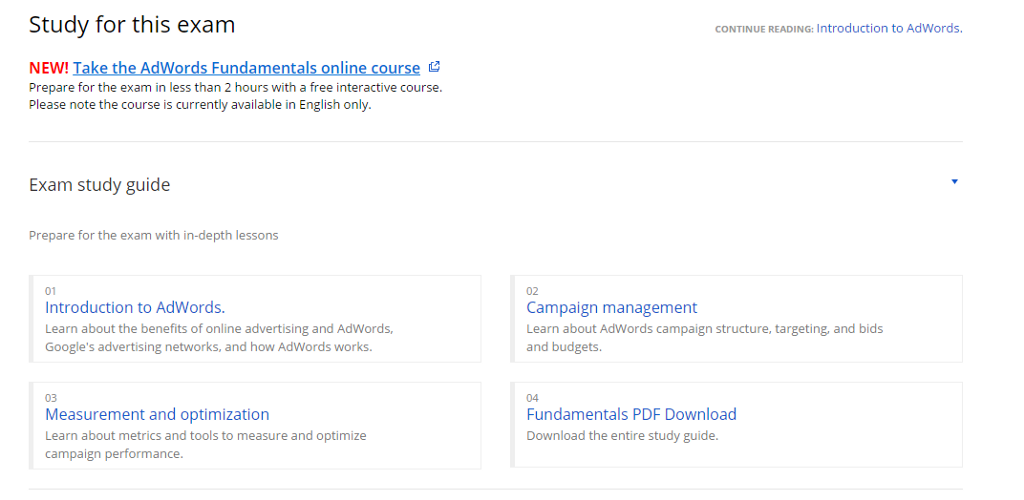Click the CONTINUE READING label text
This screenshot has width=1024, height=500.
pos(764,29)
